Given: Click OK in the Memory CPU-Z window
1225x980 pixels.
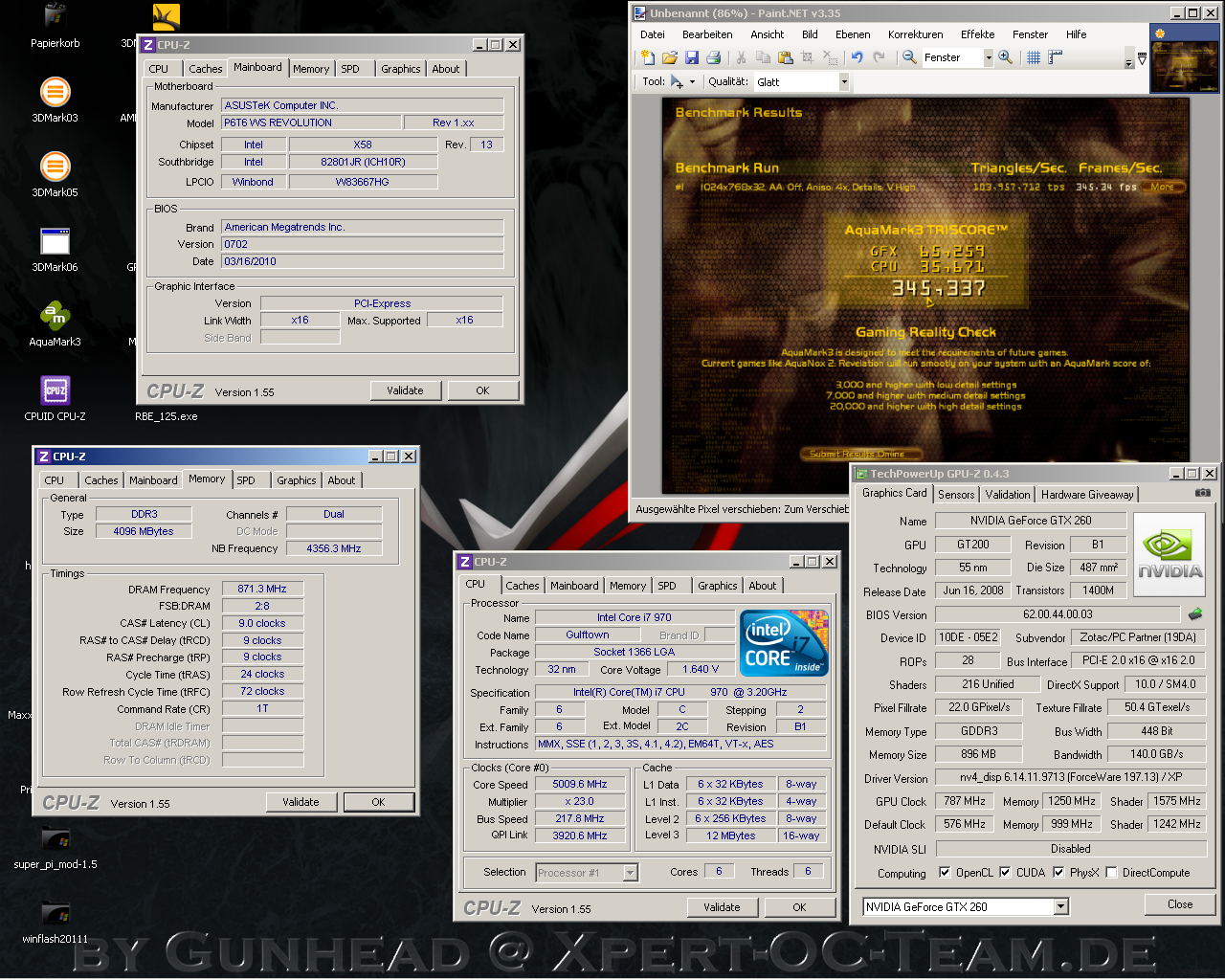Looking at the screenshot, I should (x=378, y=802).
